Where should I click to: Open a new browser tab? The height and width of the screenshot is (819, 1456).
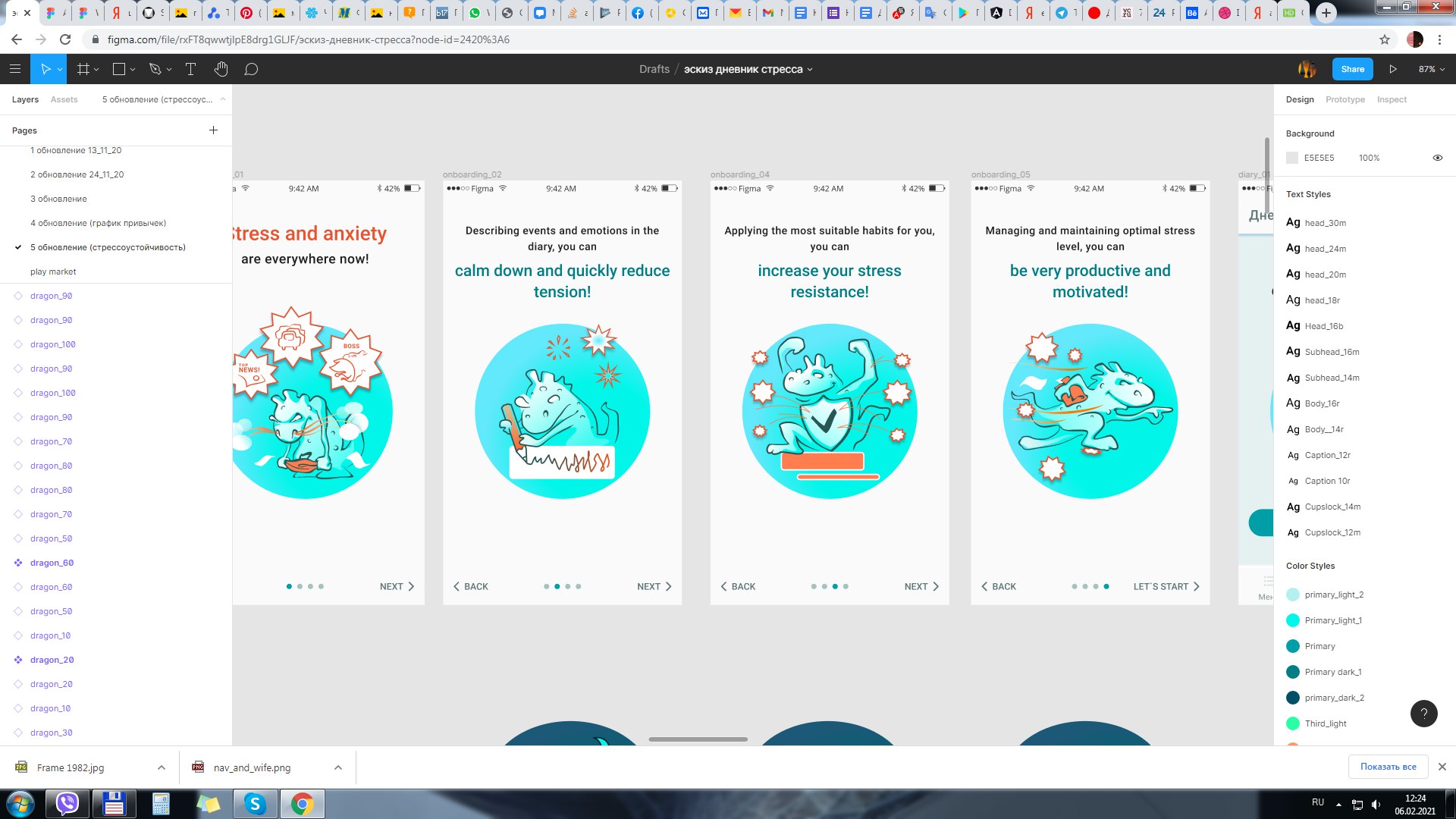[1326, 13]
